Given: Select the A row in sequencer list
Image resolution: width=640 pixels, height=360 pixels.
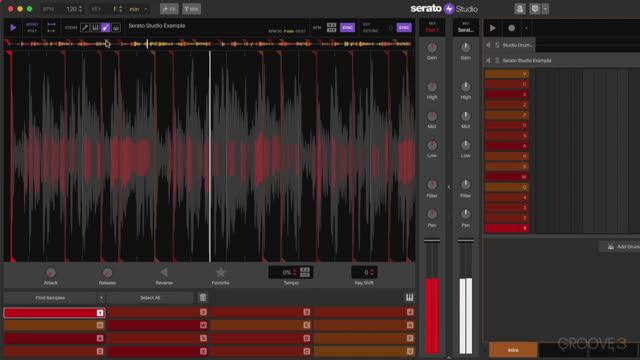Looking at the screenshot, I should coord(507,146).
